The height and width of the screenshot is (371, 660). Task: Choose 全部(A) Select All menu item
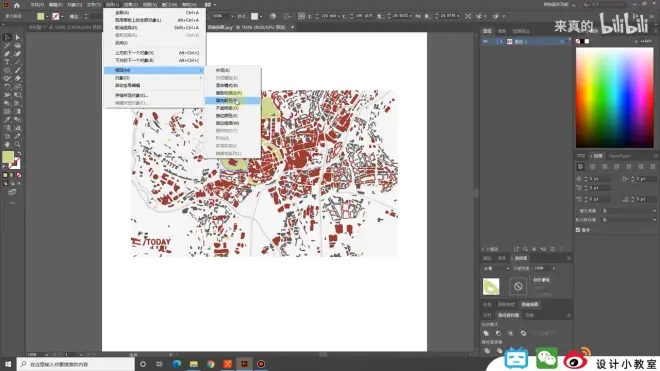(x=155, y=13)
